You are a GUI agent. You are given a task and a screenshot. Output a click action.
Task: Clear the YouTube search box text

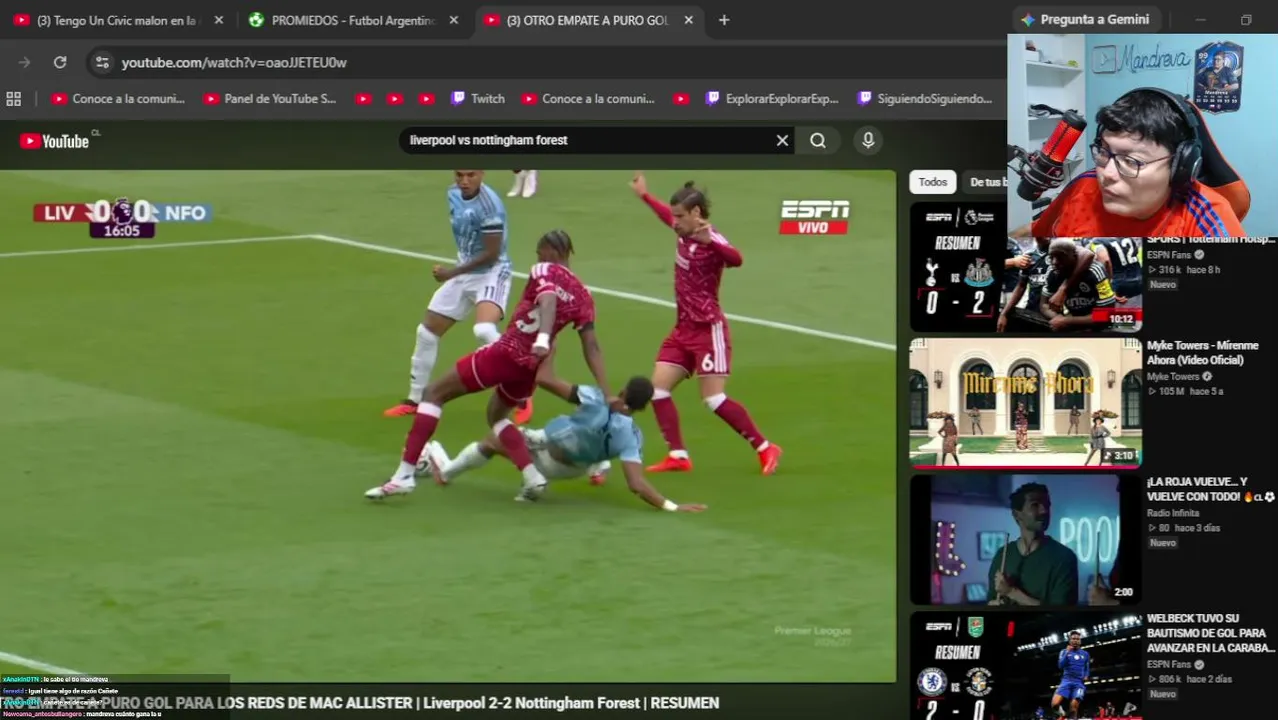point(782,141)
